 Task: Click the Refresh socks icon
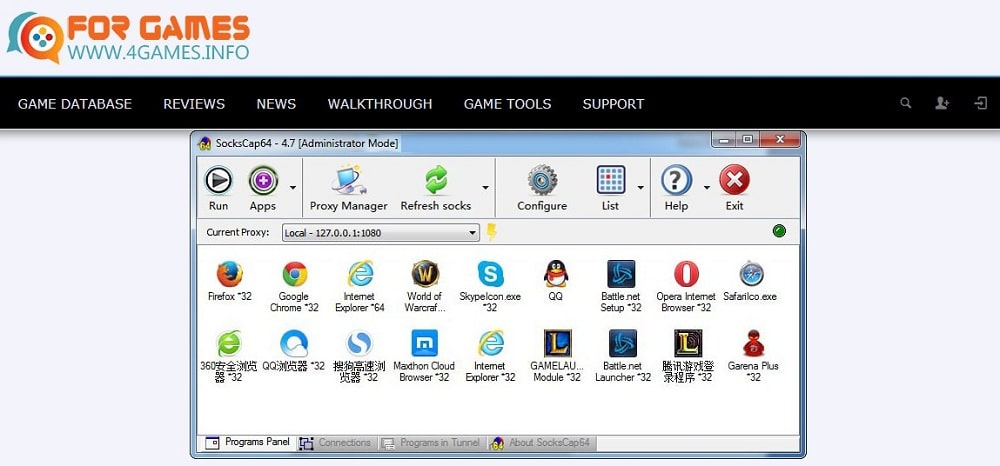point(436,180)
